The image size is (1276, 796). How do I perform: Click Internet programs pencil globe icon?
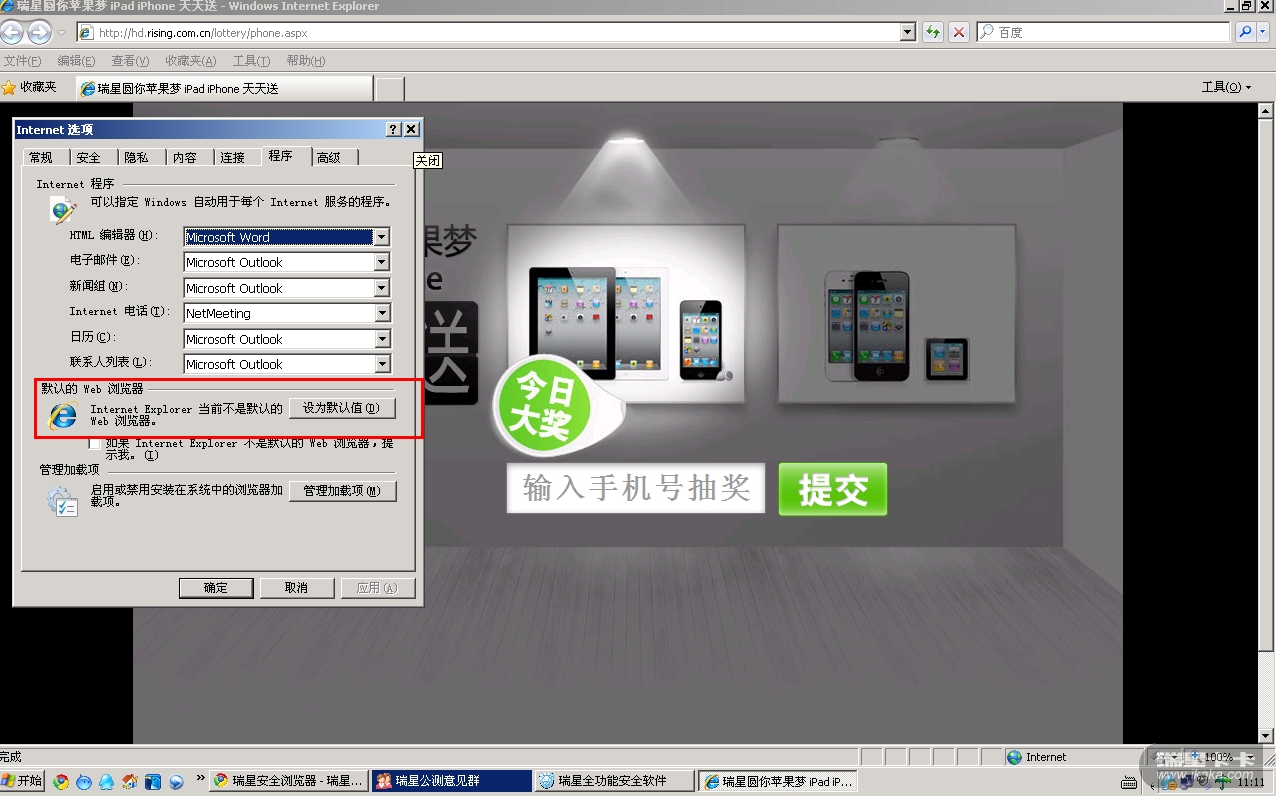pyautogui.click(x=63, y=210)
